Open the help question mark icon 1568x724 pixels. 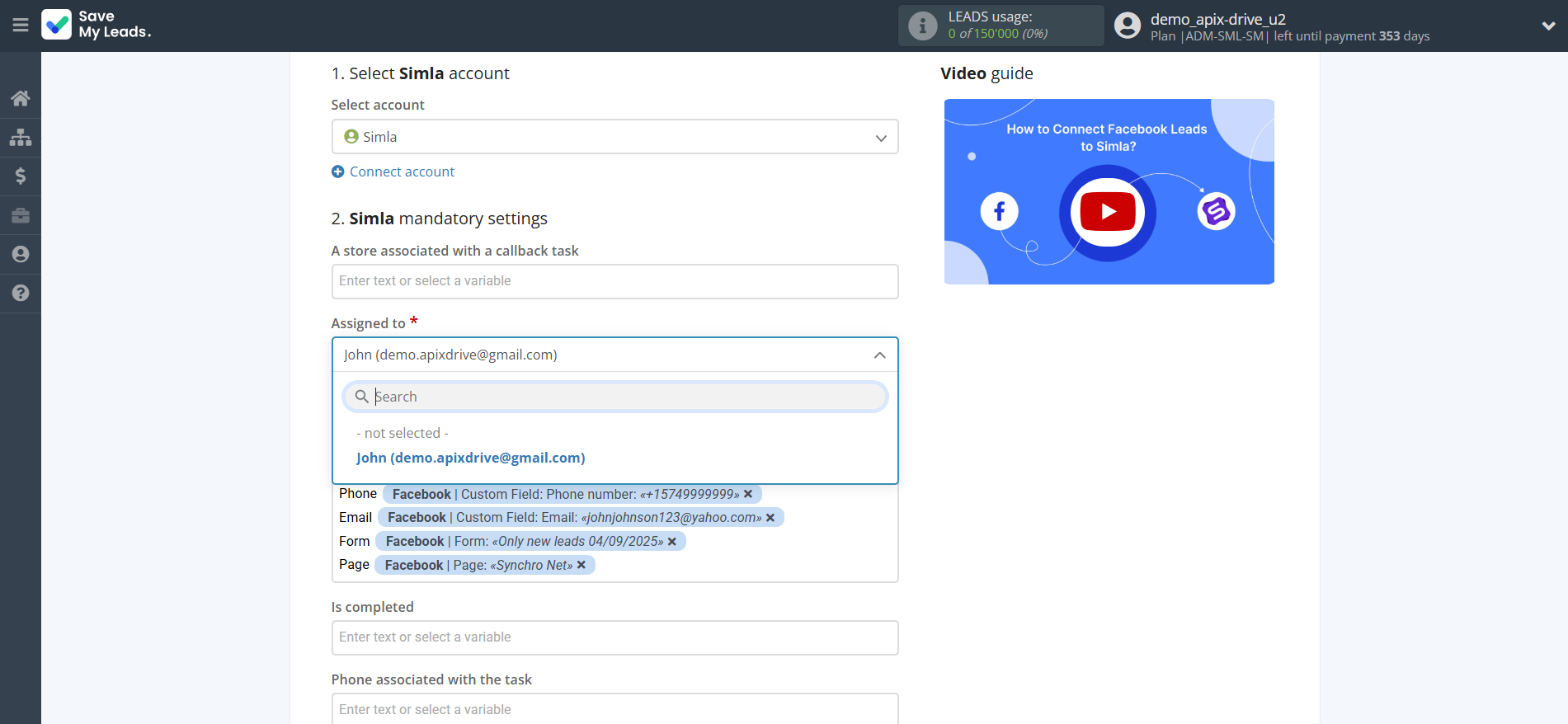point(21,293)
